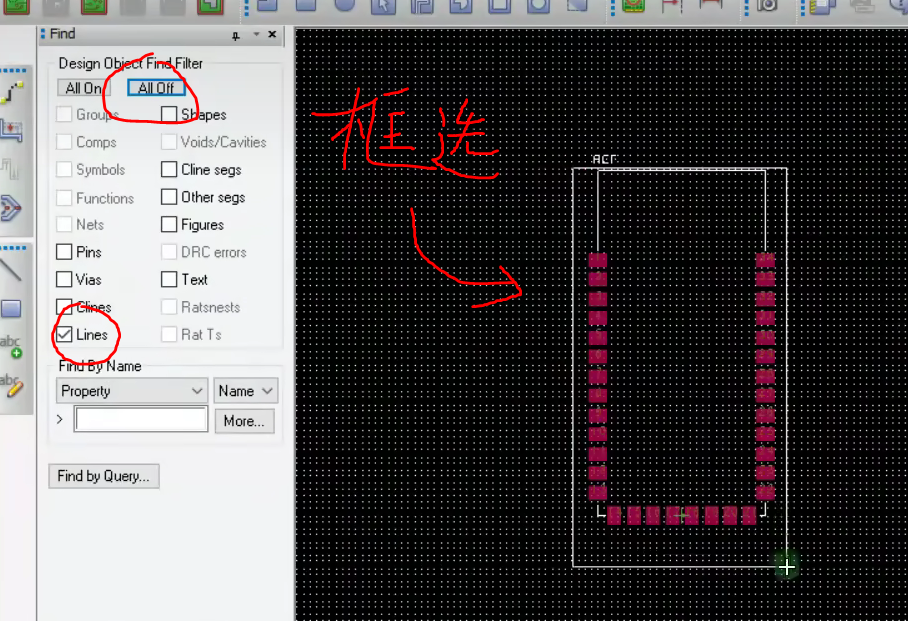Image resolution: width=908 pixels, height=621 pixels.
Task: Click the disabled Comps checkbox
Action: [64, 142]
